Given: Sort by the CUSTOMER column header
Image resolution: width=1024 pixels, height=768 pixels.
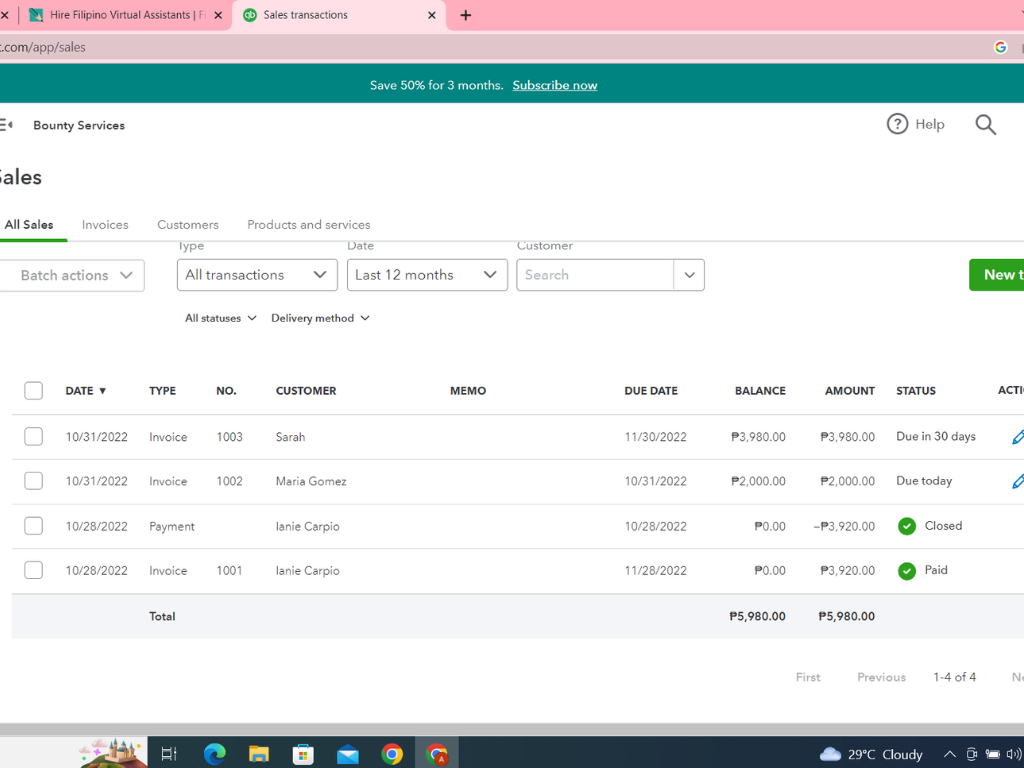Looking at the screenshot, I should (306, 391).
